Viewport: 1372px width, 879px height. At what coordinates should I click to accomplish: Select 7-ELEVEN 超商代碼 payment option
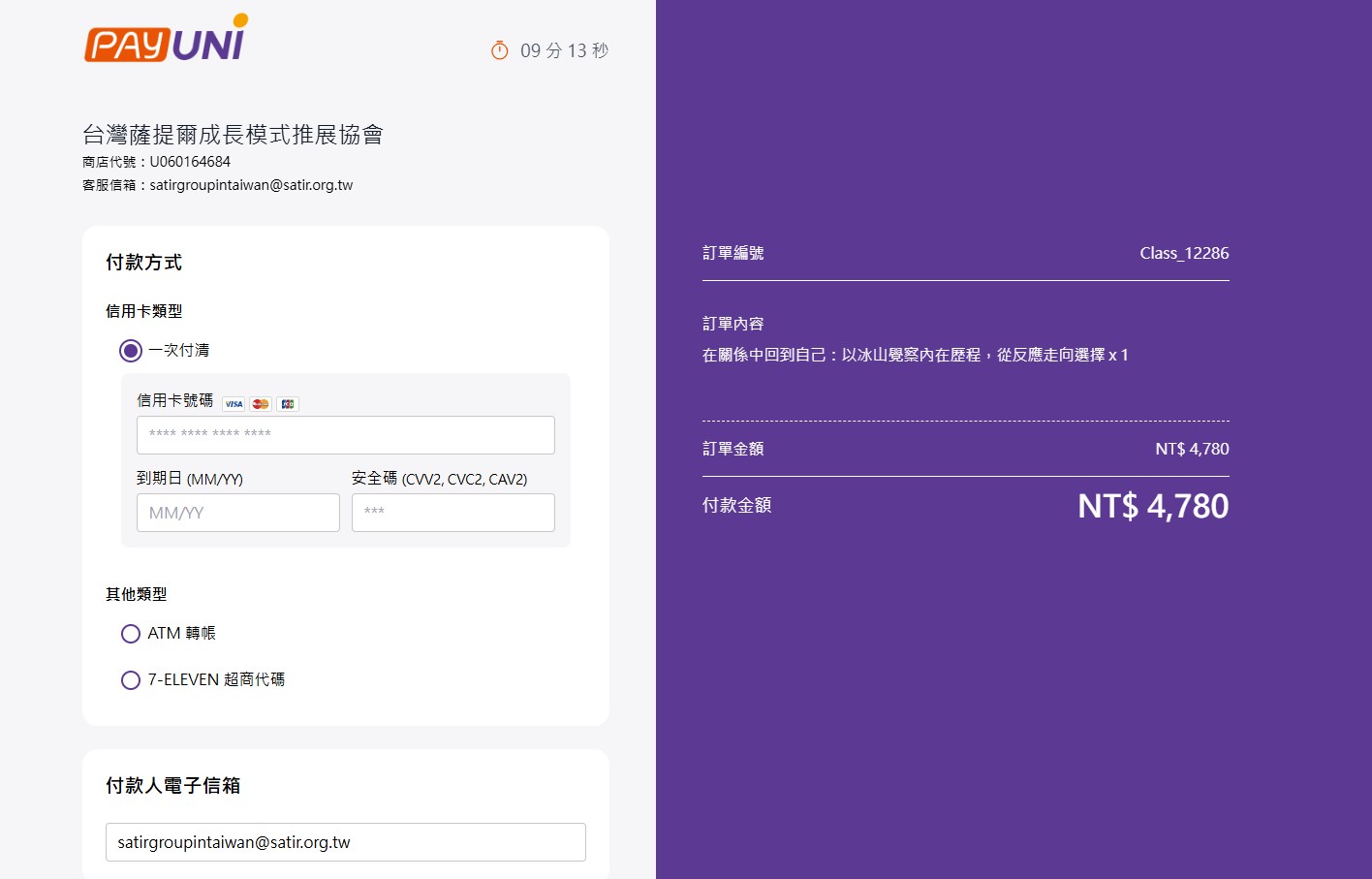coord(131,680)
